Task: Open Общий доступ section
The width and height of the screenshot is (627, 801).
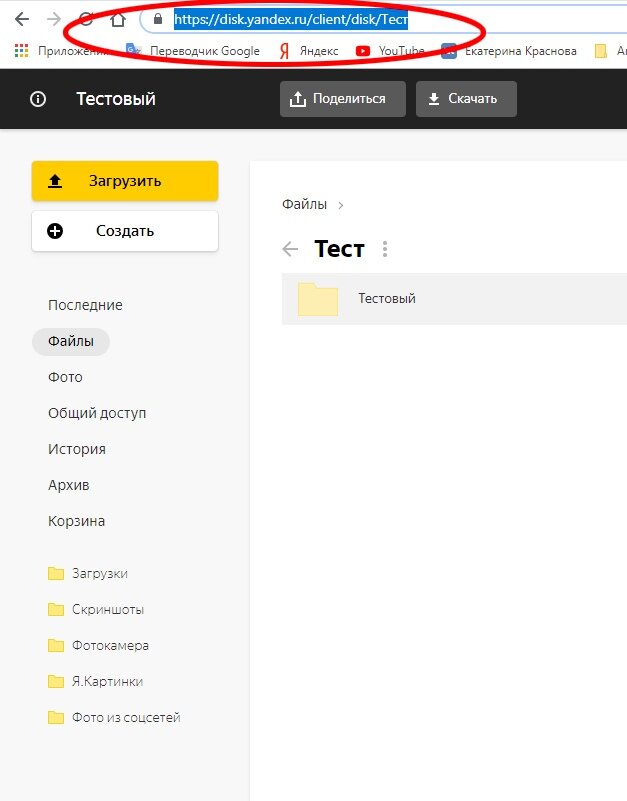Action: [97, 413]
